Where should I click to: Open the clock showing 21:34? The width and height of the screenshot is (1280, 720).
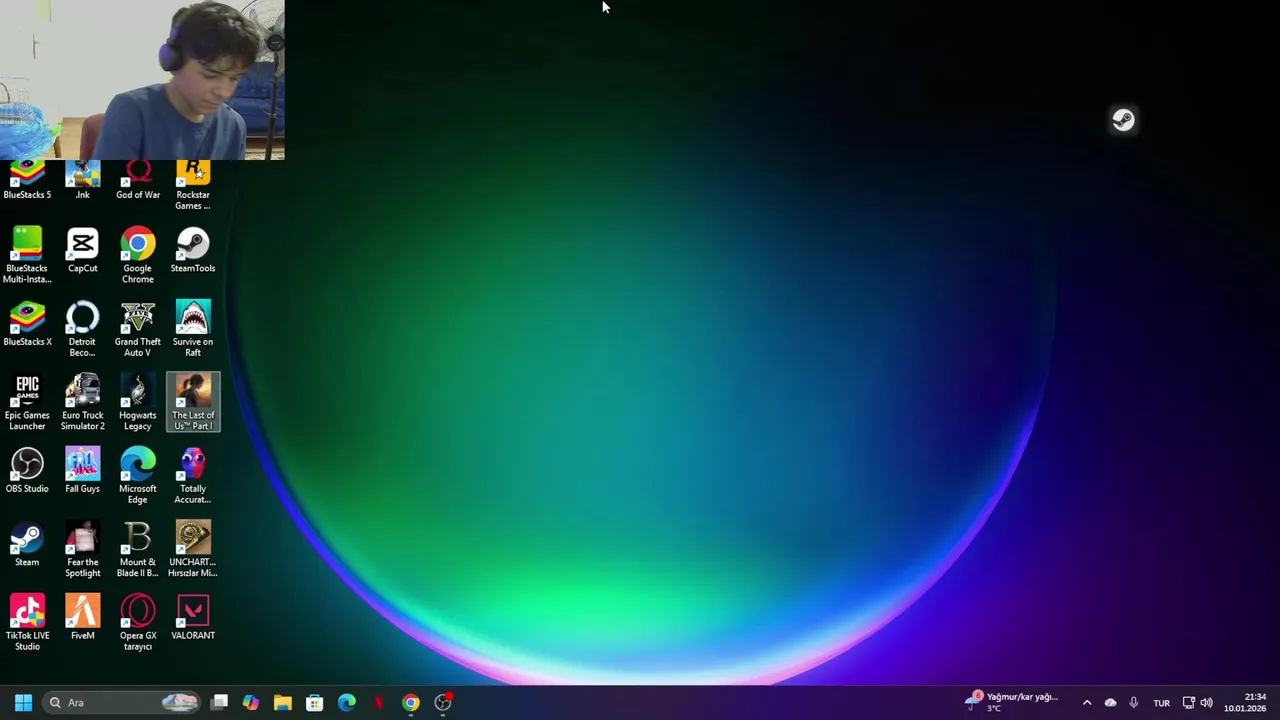click(1245, 703)
